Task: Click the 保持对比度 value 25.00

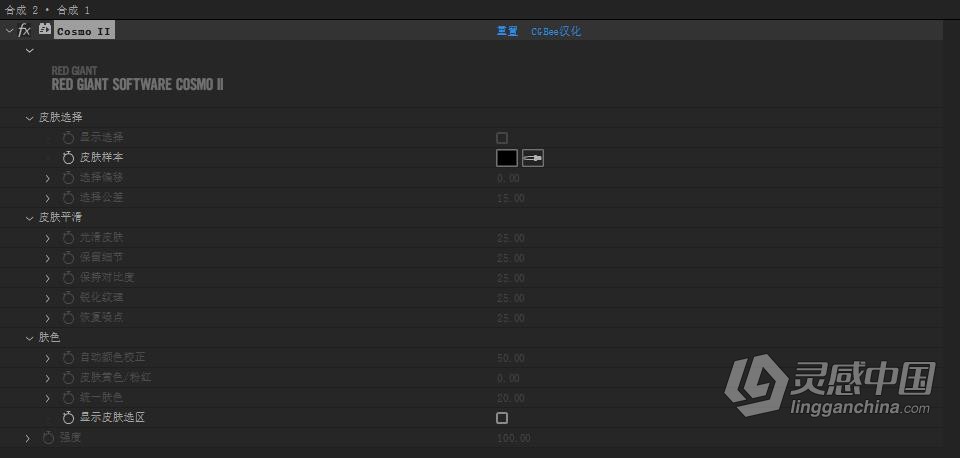Action: 511,278
